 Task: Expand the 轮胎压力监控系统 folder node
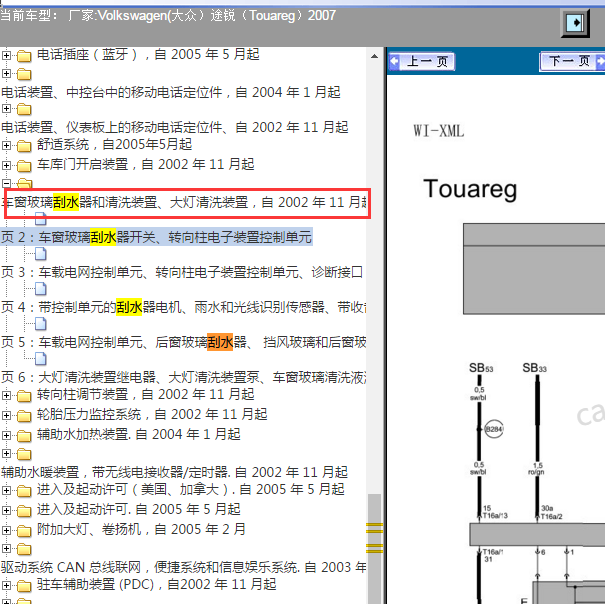6,415
